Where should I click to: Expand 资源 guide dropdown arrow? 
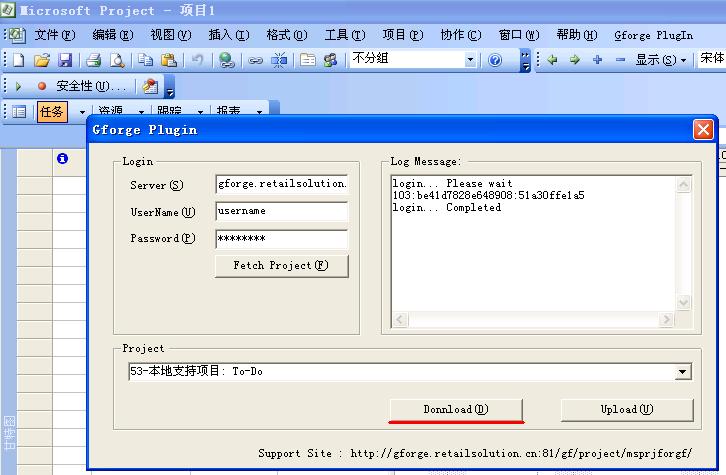(x=141, y=112)
